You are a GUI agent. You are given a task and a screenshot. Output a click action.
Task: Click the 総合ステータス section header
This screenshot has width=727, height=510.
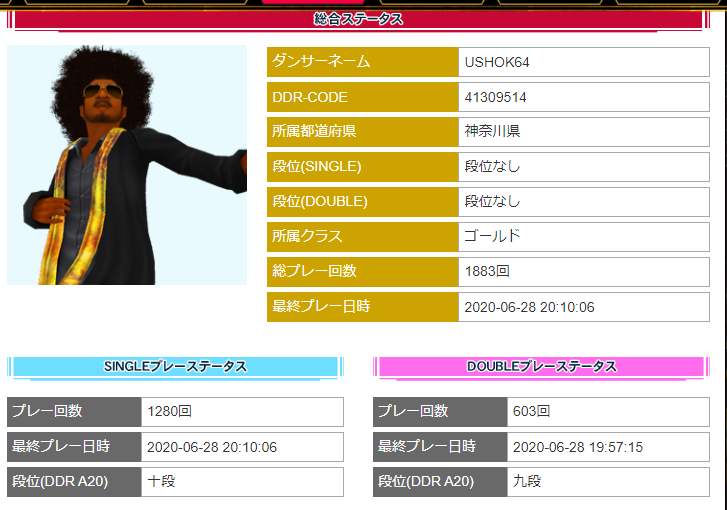point(358,19)
